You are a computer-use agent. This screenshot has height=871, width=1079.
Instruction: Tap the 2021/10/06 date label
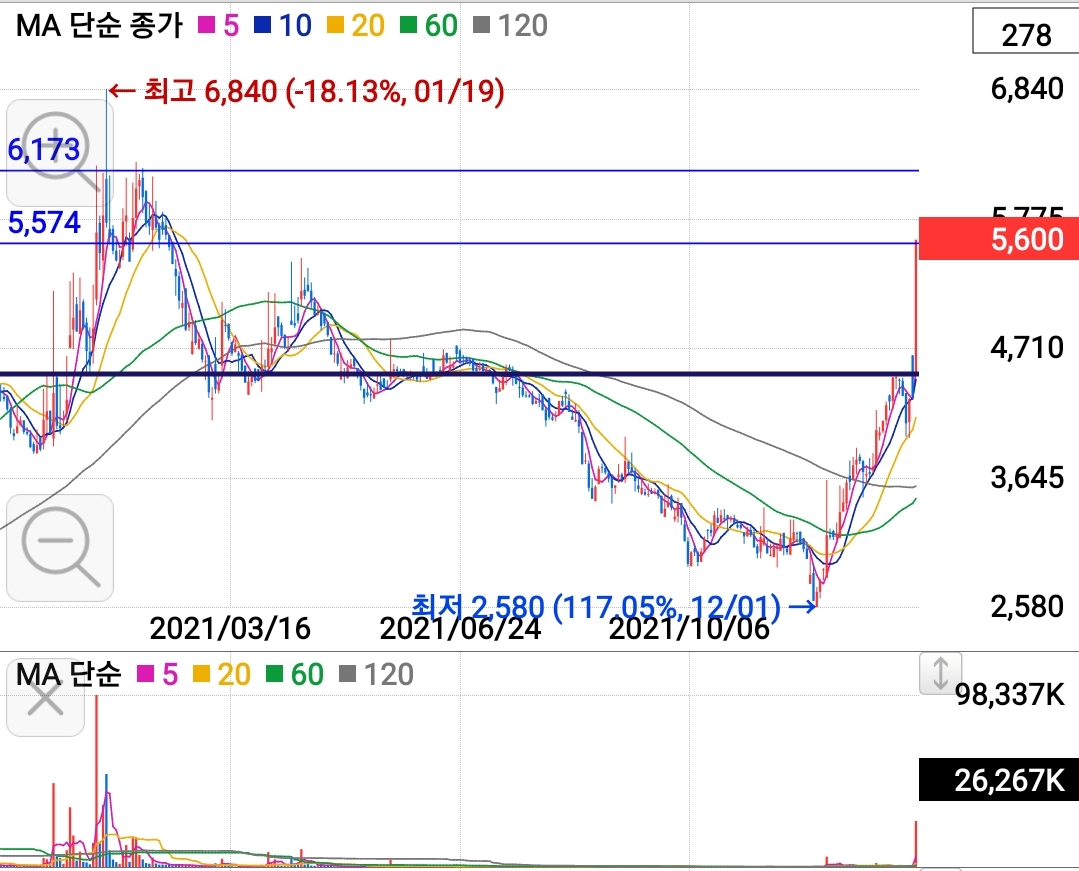[x=689, y=628]
